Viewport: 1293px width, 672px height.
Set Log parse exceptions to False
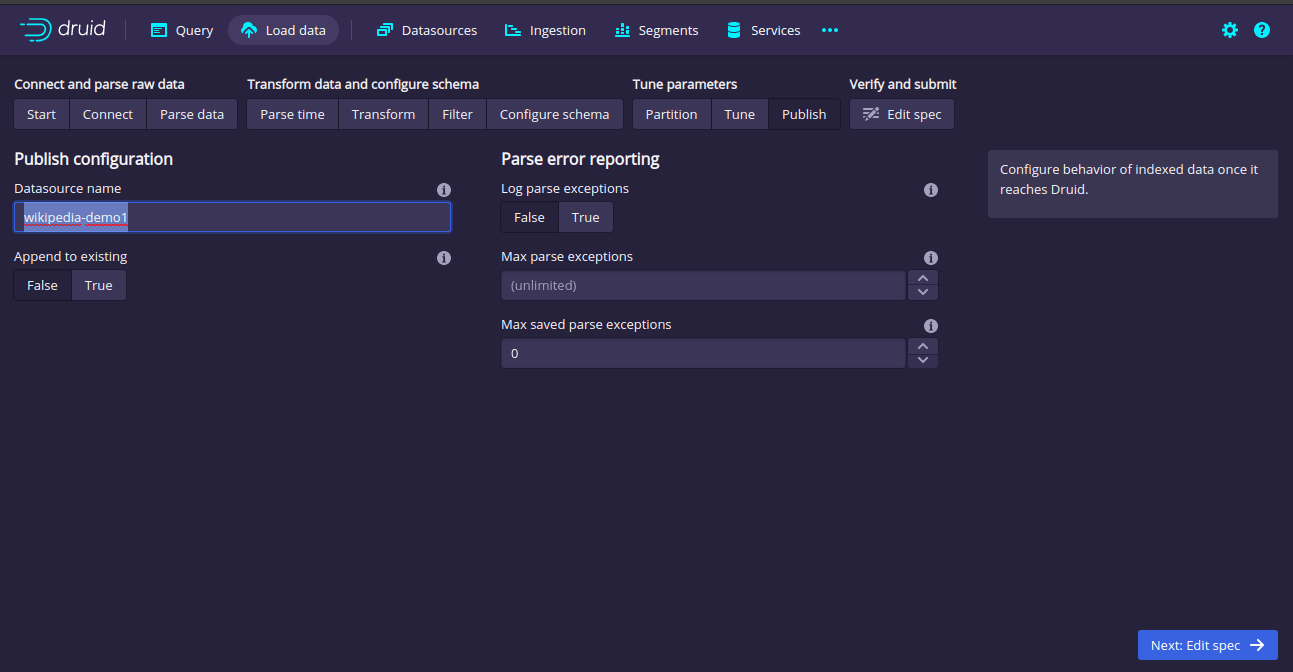529,217
